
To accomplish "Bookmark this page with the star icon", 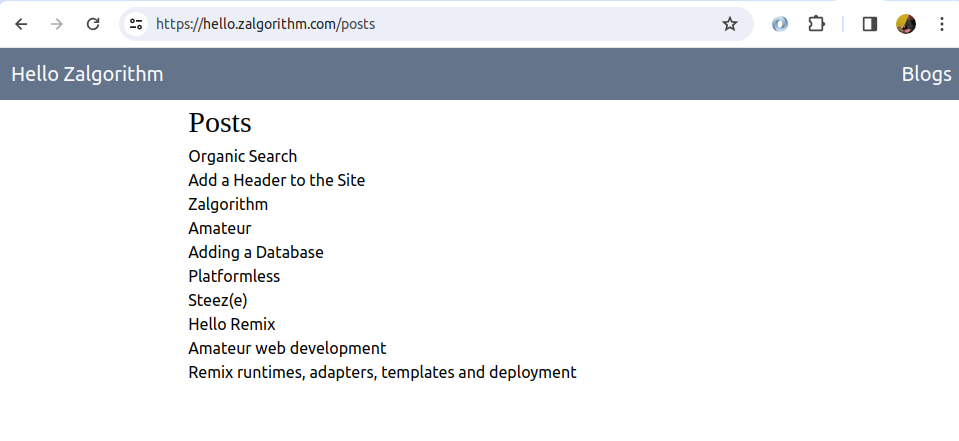I will pos(730,24).
